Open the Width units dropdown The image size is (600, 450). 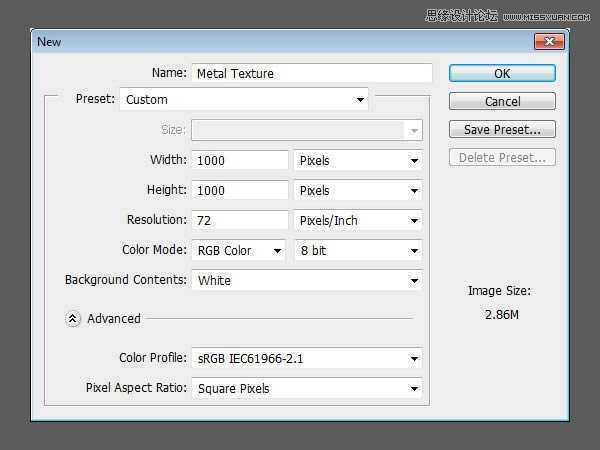358,160
